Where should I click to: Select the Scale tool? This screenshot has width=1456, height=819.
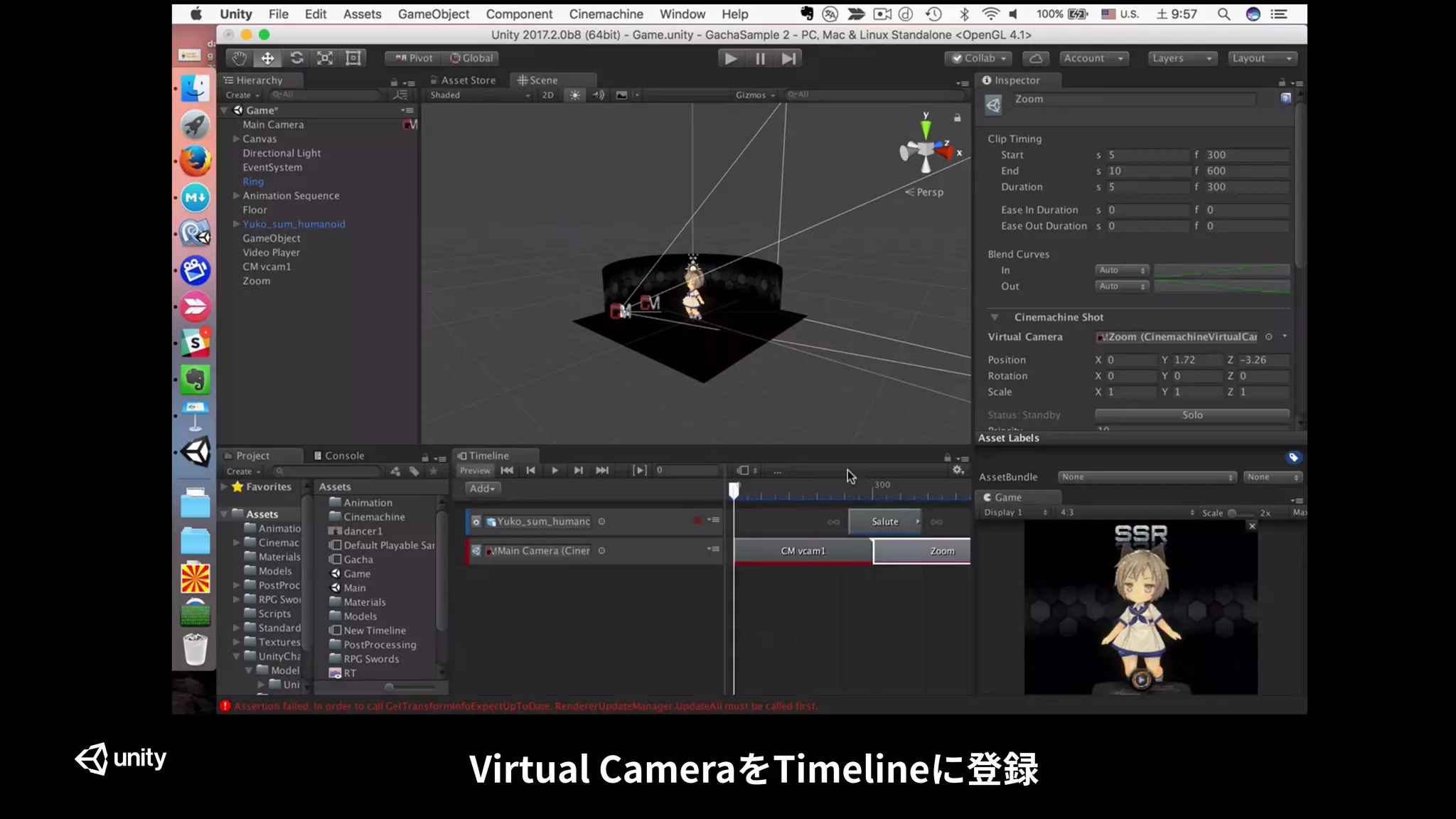(325, 58)
